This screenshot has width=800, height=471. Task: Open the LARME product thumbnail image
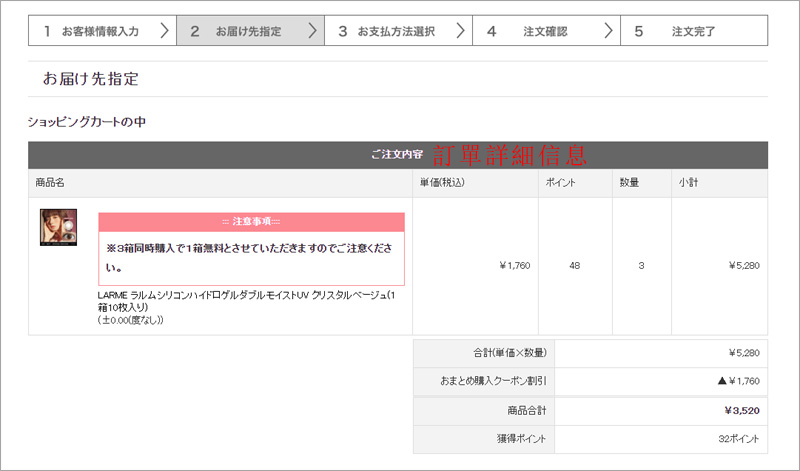(x=58, y=227)
